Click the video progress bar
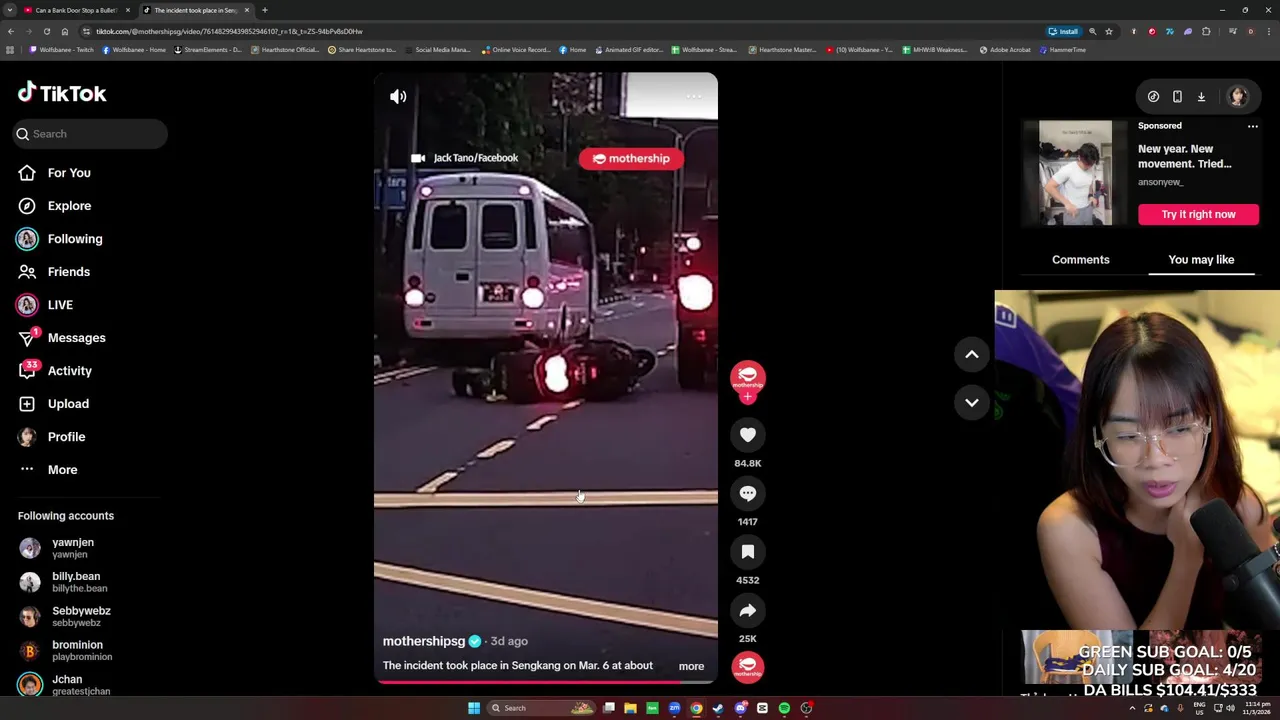Viewport: 1280px width, 720px height. (x=546, y=682)
